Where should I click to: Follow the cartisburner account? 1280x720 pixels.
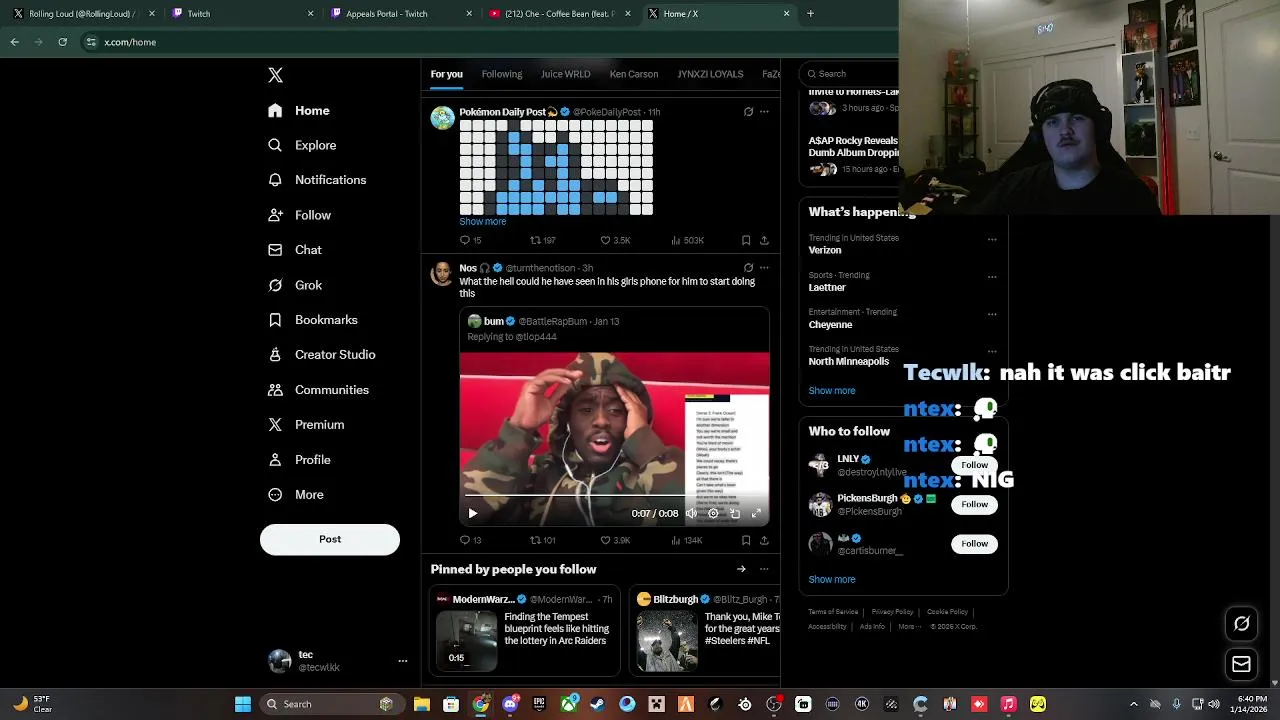pyautogui.click(x=974, y=543)
